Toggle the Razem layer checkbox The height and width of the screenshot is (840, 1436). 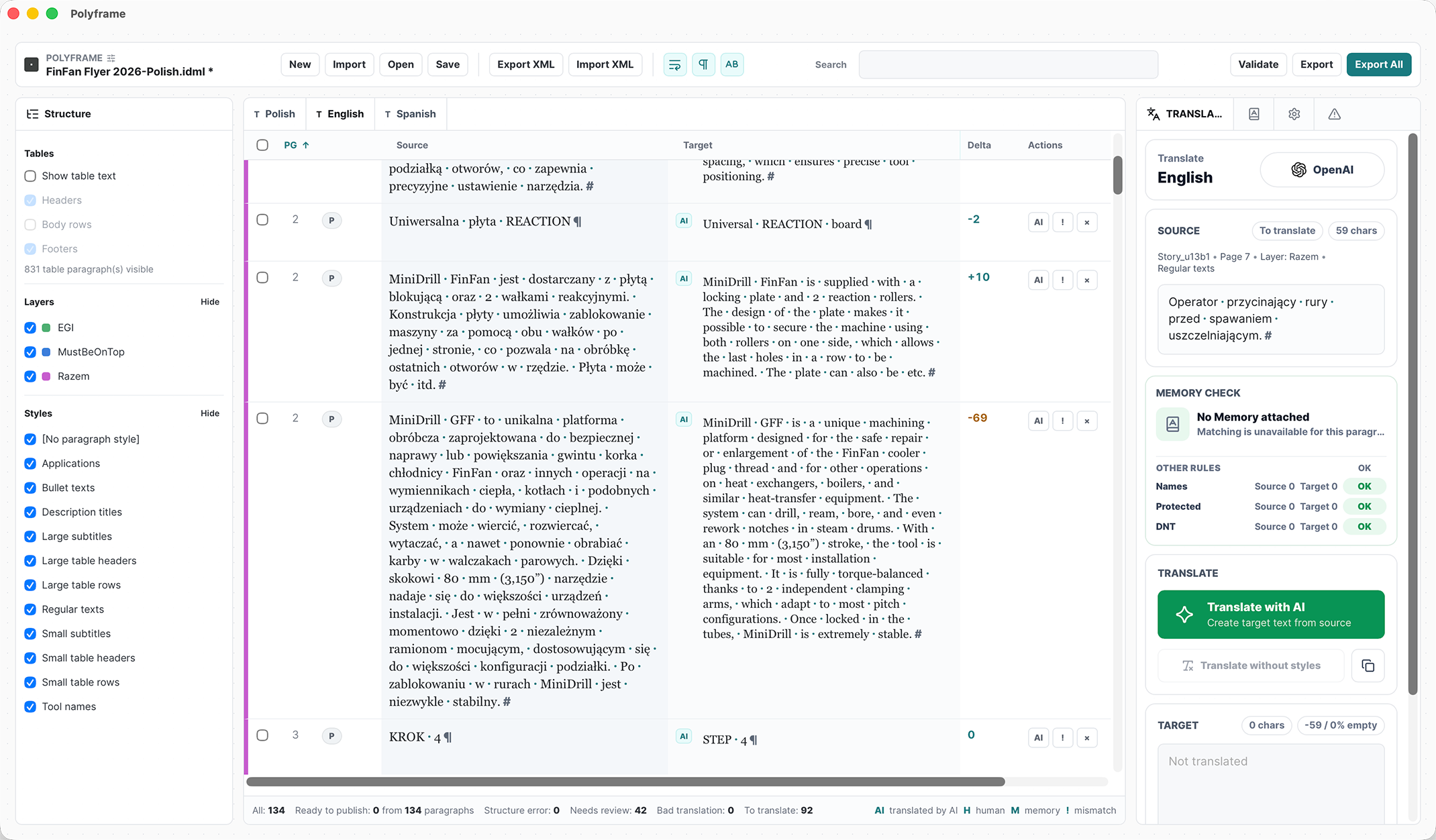click(x=30, y=376)
